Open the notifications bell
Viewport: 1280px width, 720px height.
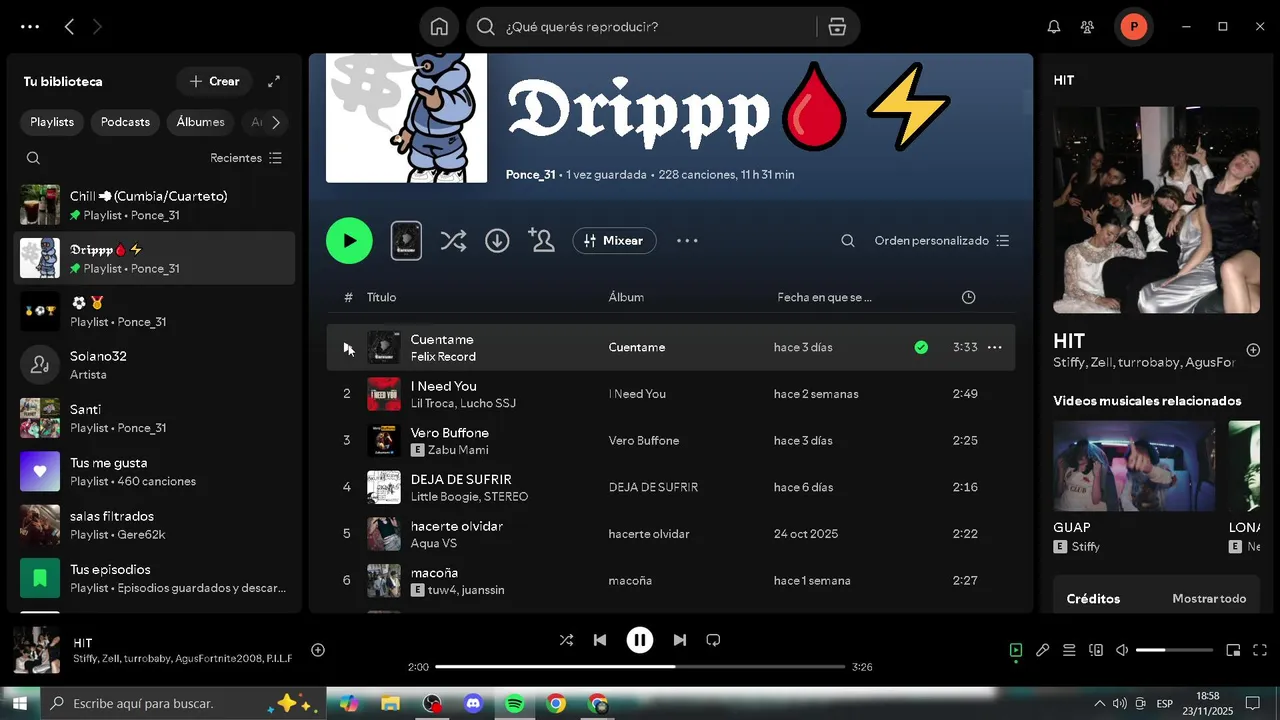(x=1053, y=27)
